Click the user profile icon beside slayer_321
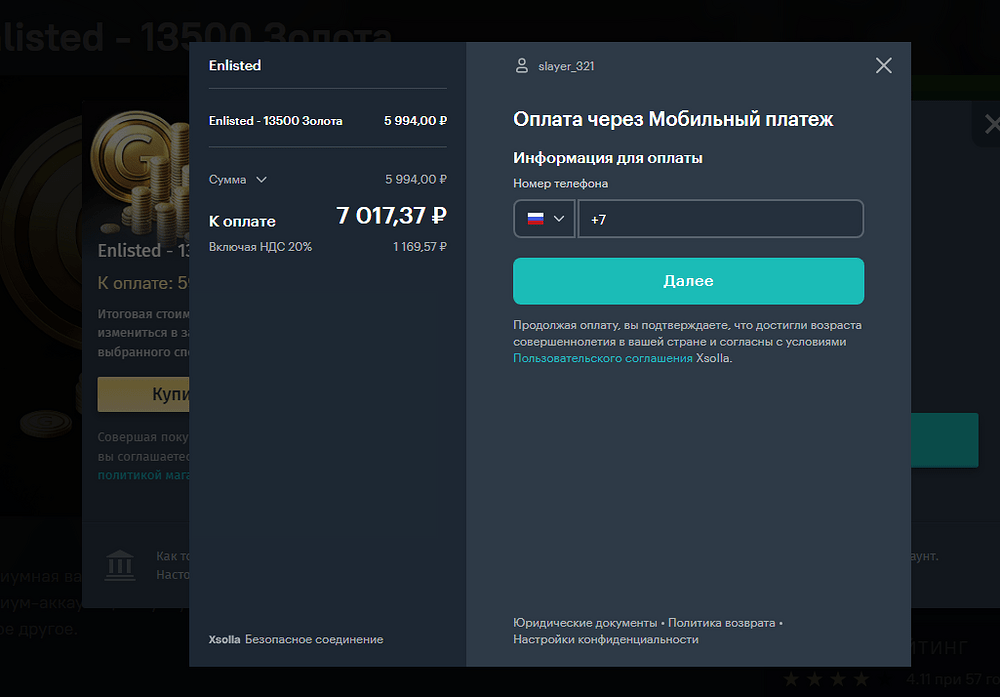The height and width of the screenshot is (697, 1000). (522, 66)
